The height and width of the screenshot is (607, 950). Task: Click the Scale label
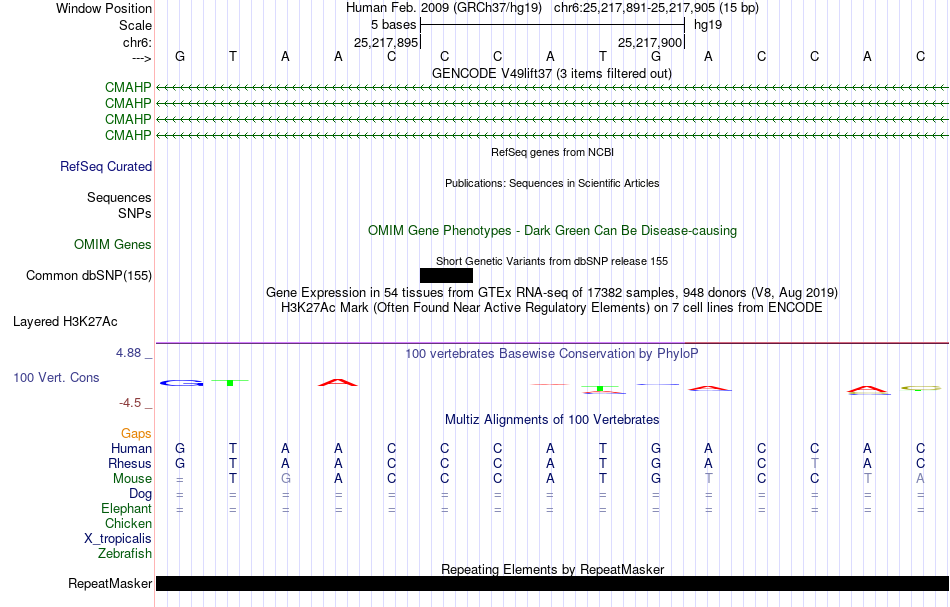click(x=135, y=25)
